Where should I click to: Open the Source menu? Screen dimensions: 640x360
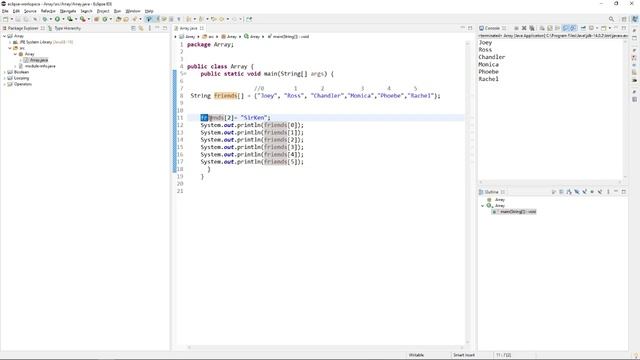pos(30,11)
